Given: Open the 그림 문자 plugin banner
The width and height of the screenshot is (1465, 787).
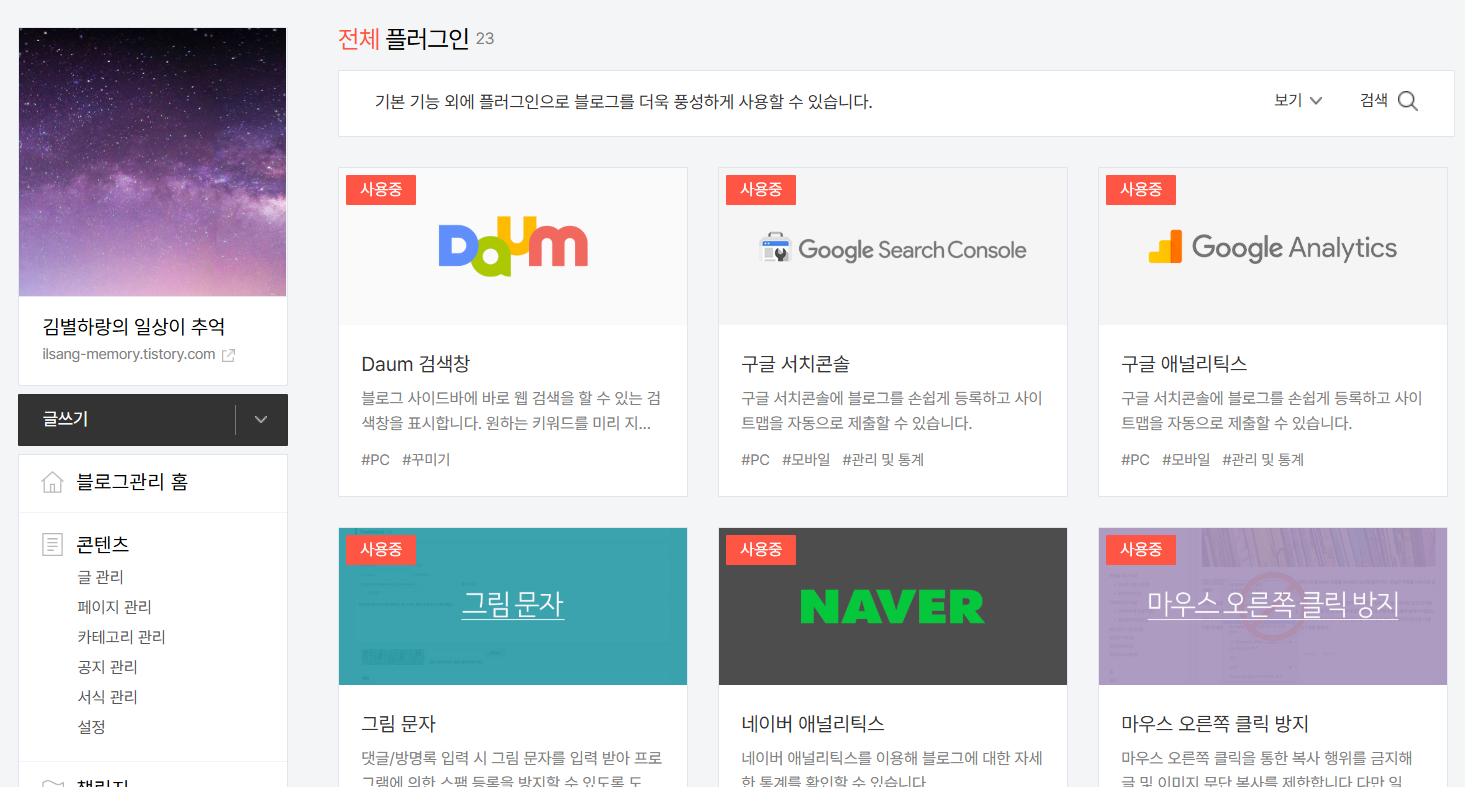Looking at the screenshot, I should [x=513, y=606].
